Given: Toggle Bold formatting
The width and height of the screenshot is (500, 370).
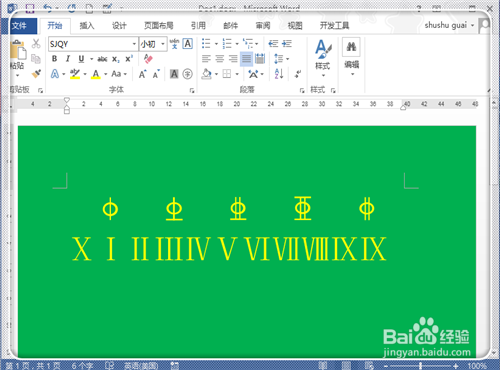Looking at the screenshot, I should (x=54, y=59).
